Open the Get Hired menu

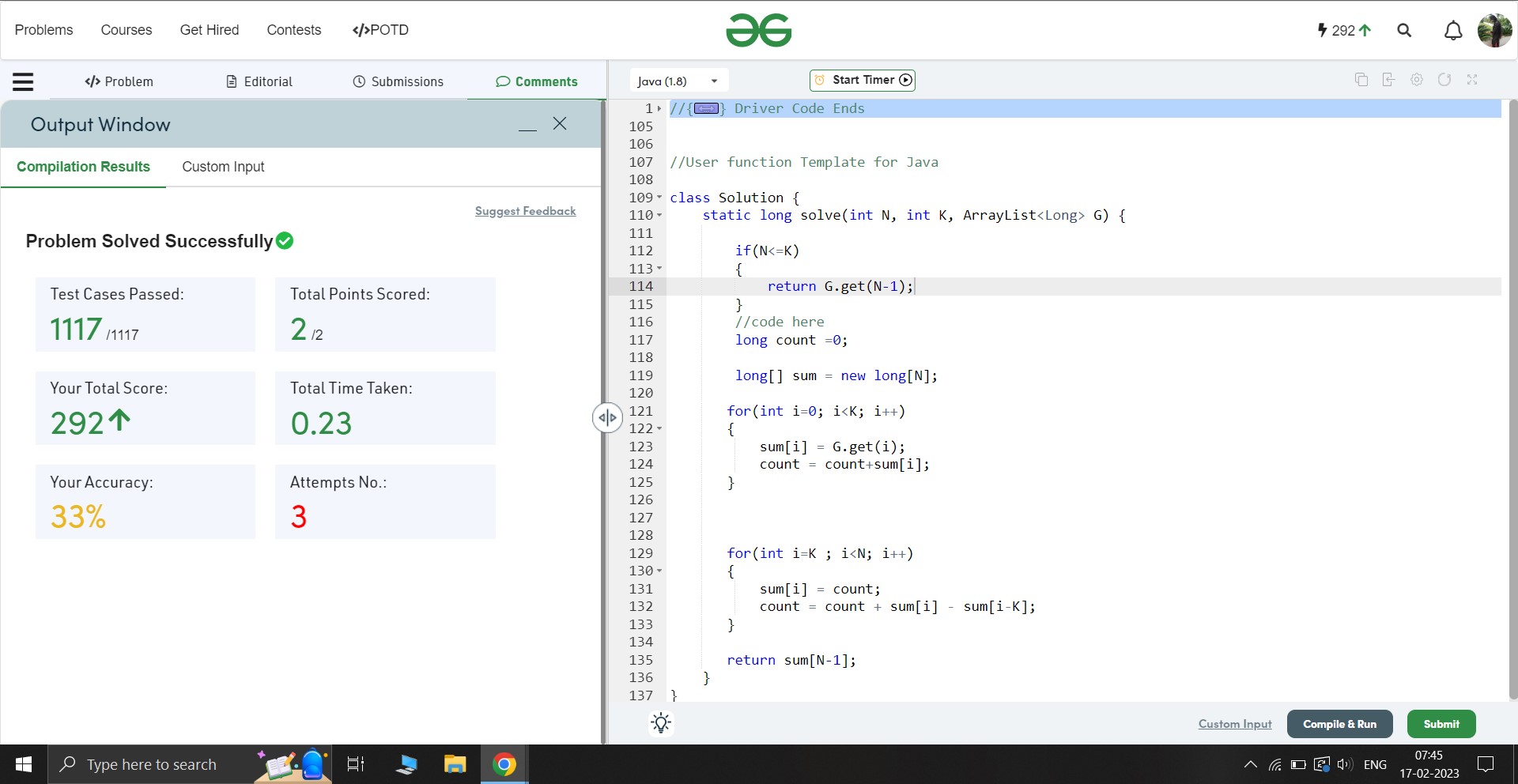[210, 30]
